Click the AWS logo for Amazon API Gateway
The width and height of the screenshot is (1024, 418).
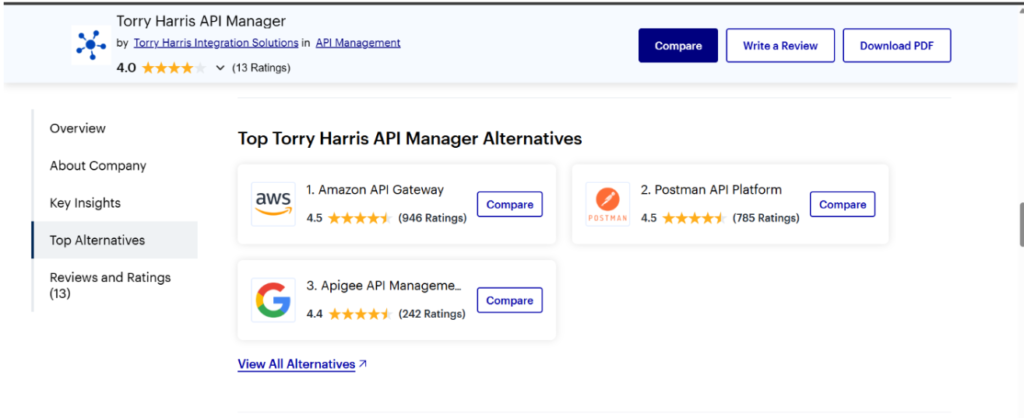pyautogui.click(x=273, y=204)
